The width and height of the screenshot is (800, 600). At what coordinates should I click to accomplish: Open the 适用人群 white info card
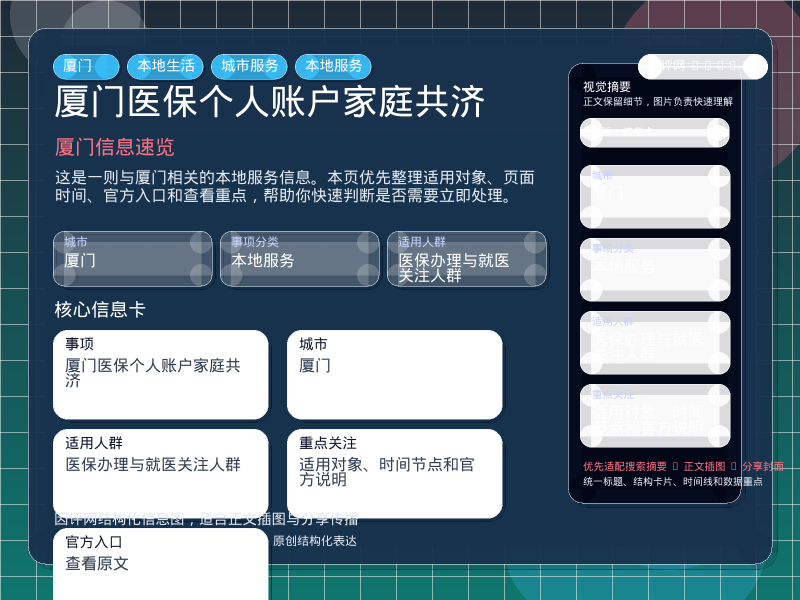click(160, 473)
